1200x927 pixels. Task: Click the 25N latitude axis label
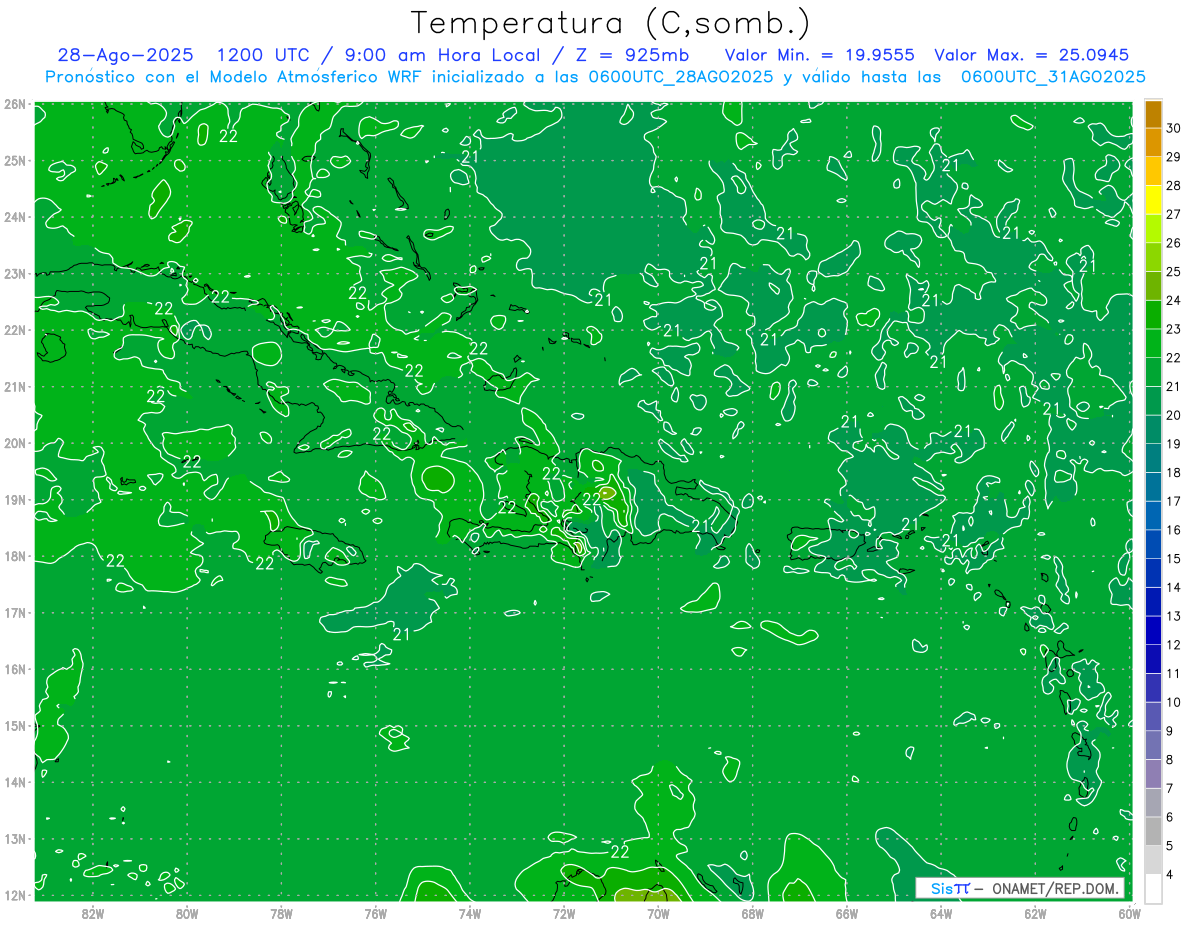click(15, 161)
